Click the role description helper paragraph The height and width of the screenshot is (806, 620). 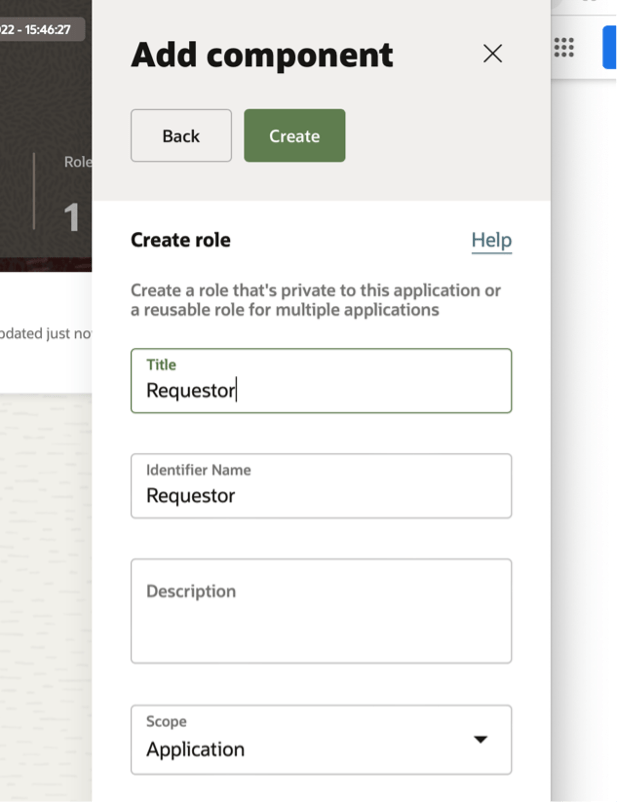[x=316, y=300]
